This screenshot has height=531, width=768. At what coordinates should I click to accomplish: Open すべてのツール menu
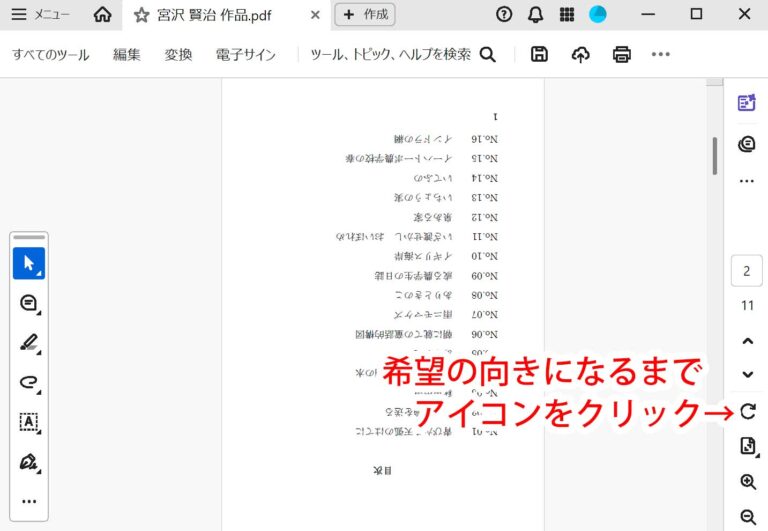51,55
